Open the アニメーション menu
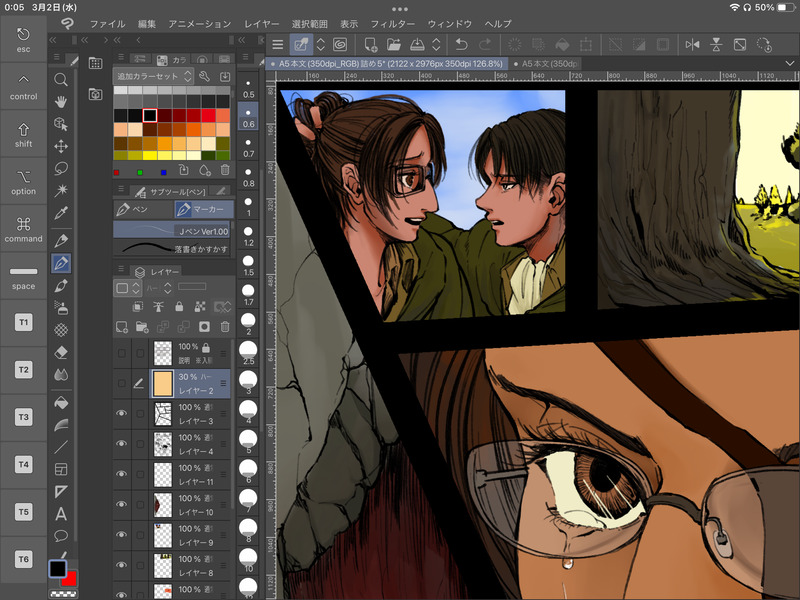Viewport: 800px width, 600px height. pos(199,24)
